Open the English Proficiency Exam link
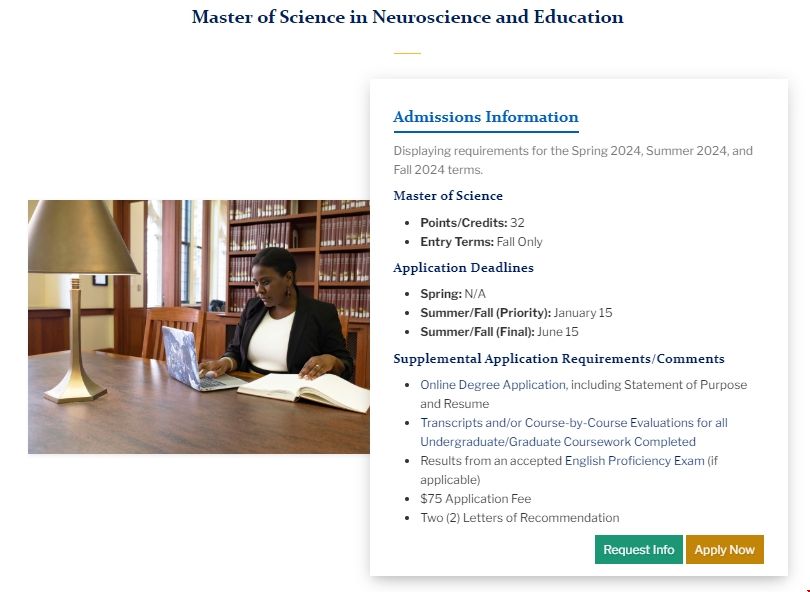Screen dimensions: 810x592 tap(630, 460)
